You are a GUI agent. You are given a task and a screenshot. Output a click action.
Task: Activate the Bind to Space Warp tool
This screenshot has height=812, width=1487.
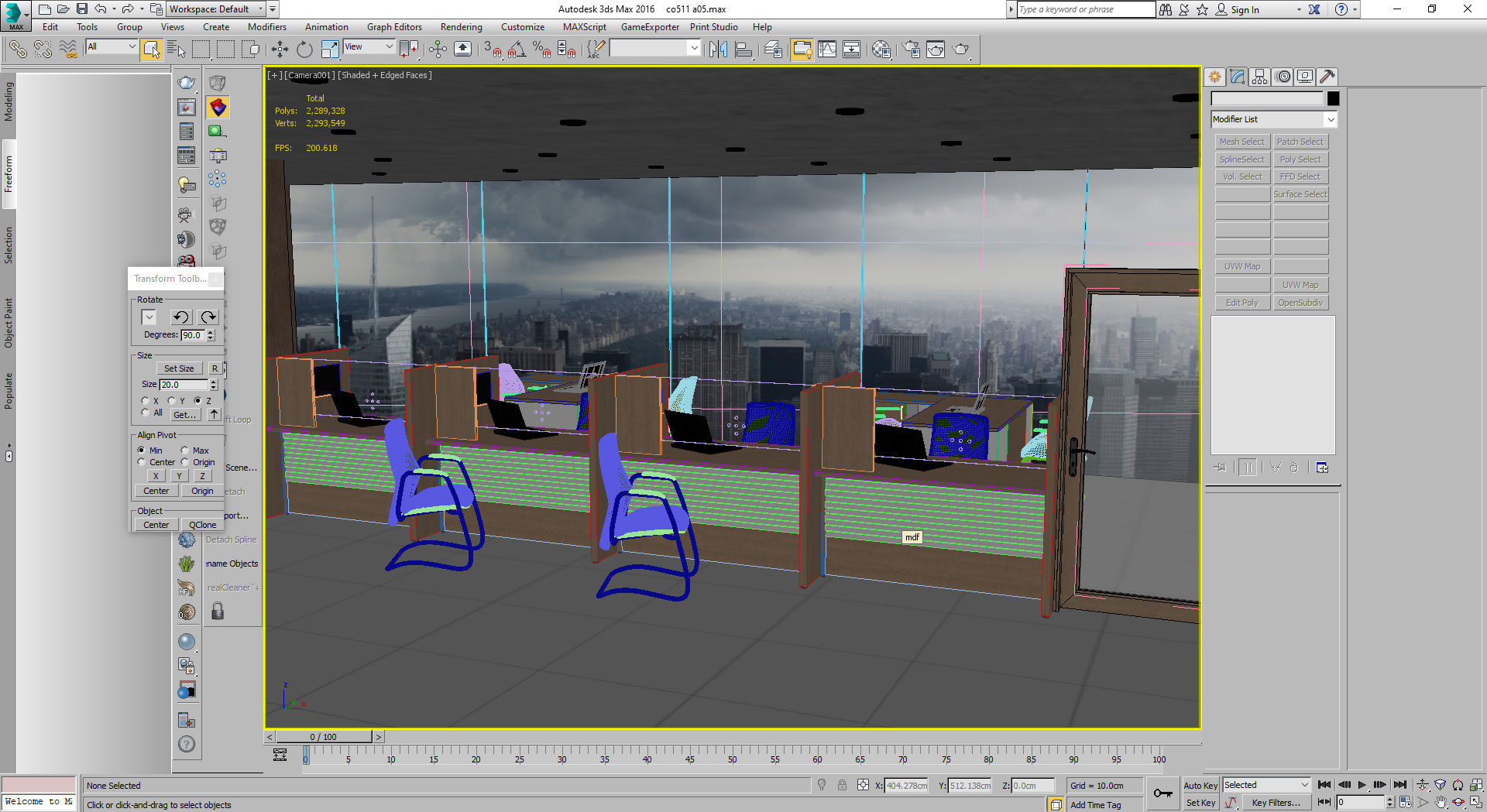pyautogui.click(x=68, y=50)
